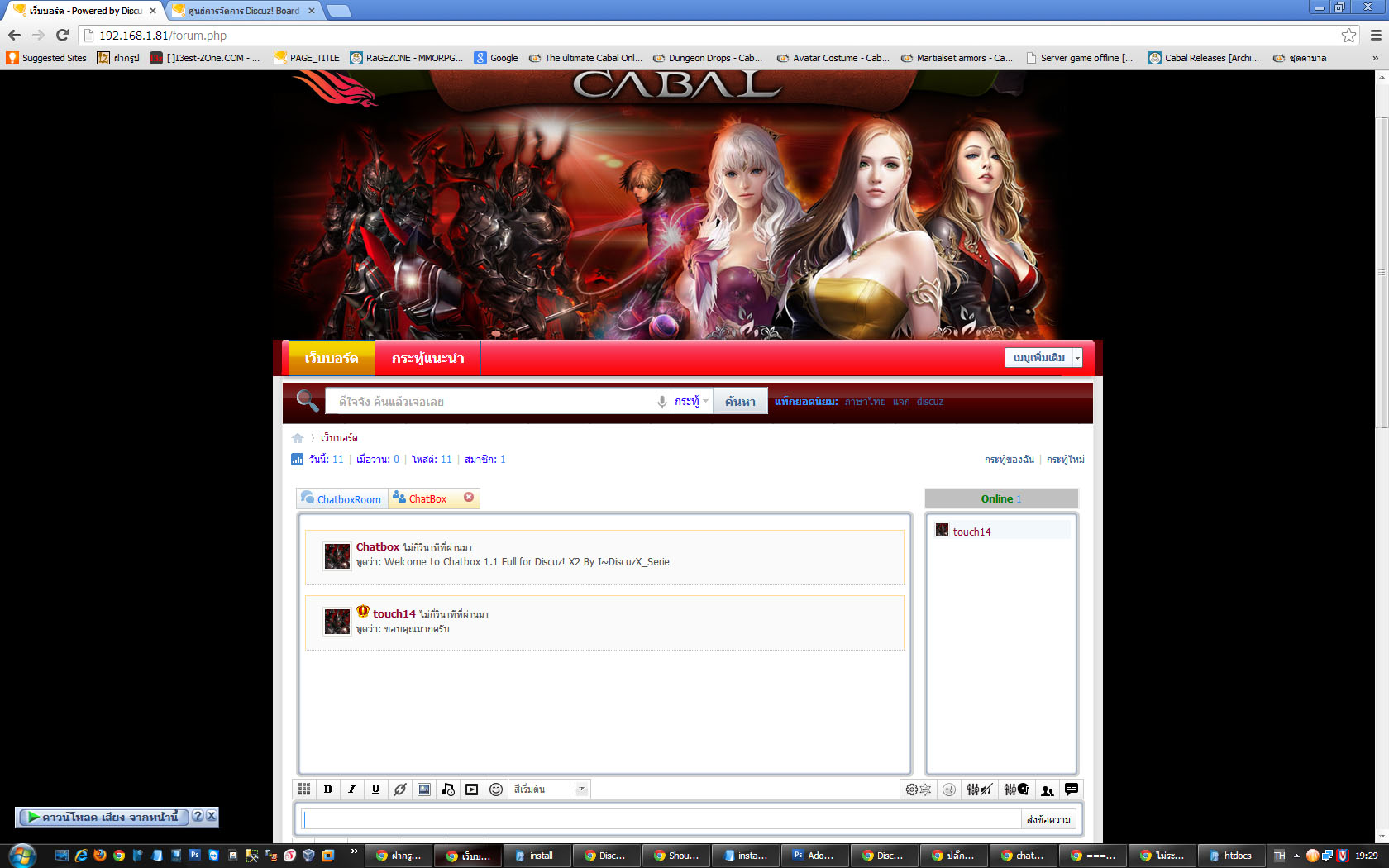Click popular tag discuz
This screenshot has width=1389, height=868.
930,402
